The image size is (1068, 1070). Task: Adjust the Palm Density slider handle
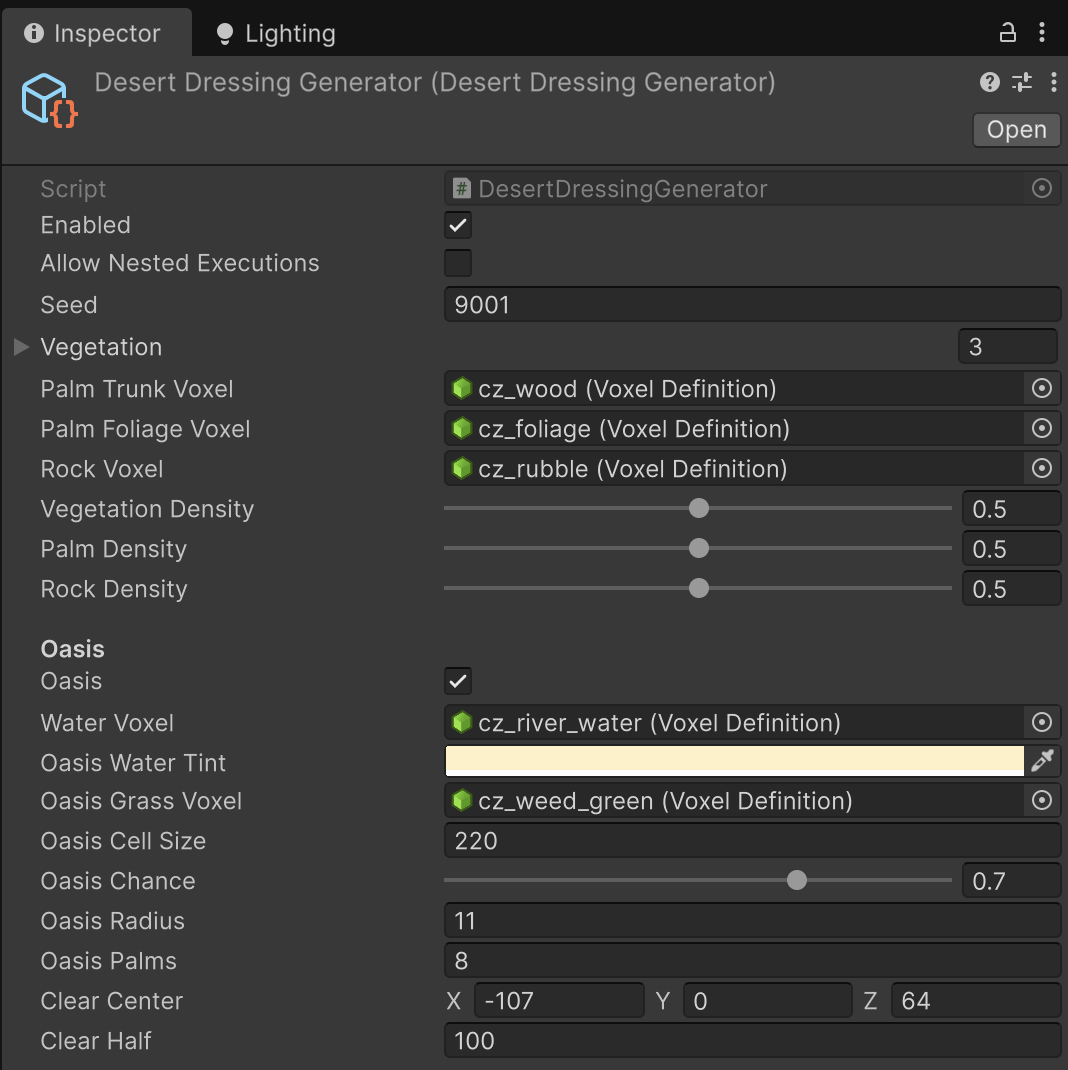[x=699, y=548]
